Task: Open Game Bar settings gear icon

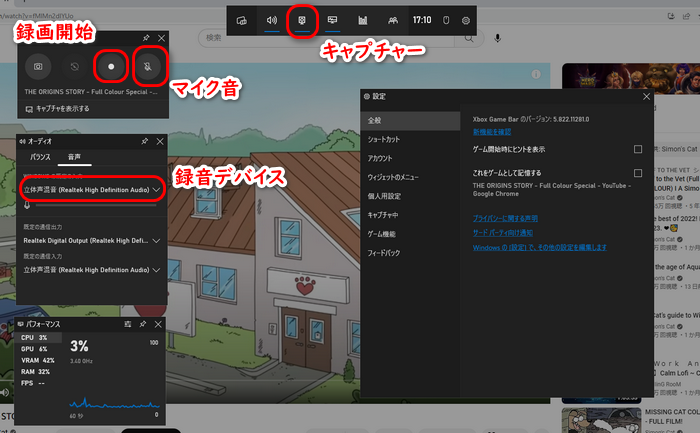Action: [466, 20]
